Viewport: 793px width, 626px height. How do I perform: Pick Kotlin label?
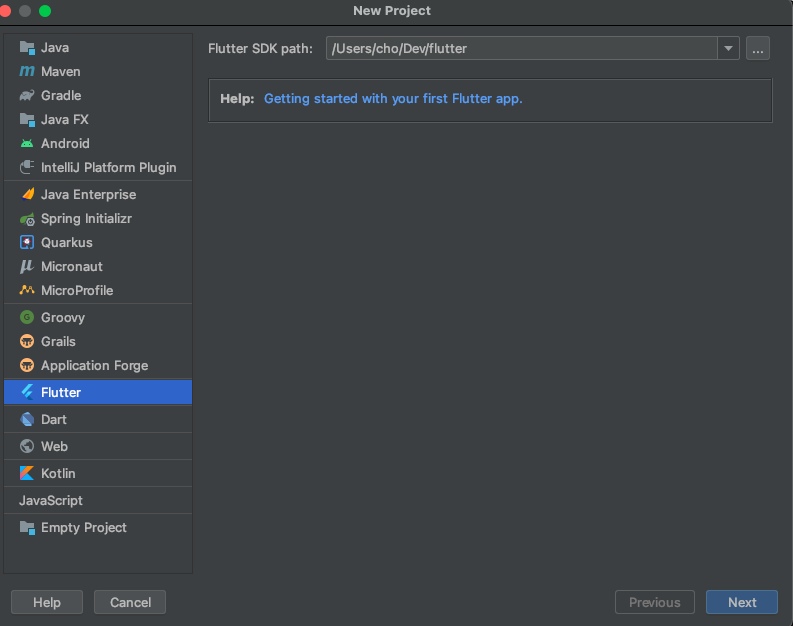(x=58, y=473)
